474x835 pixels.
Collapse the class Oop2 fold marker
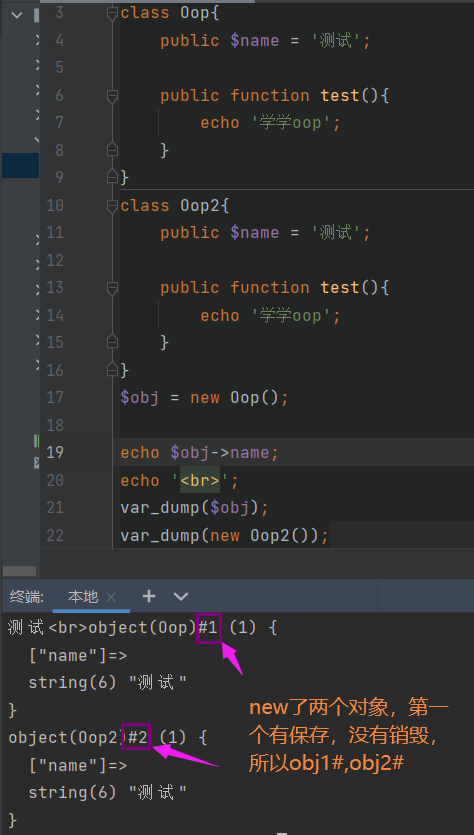tap(112, 206)
